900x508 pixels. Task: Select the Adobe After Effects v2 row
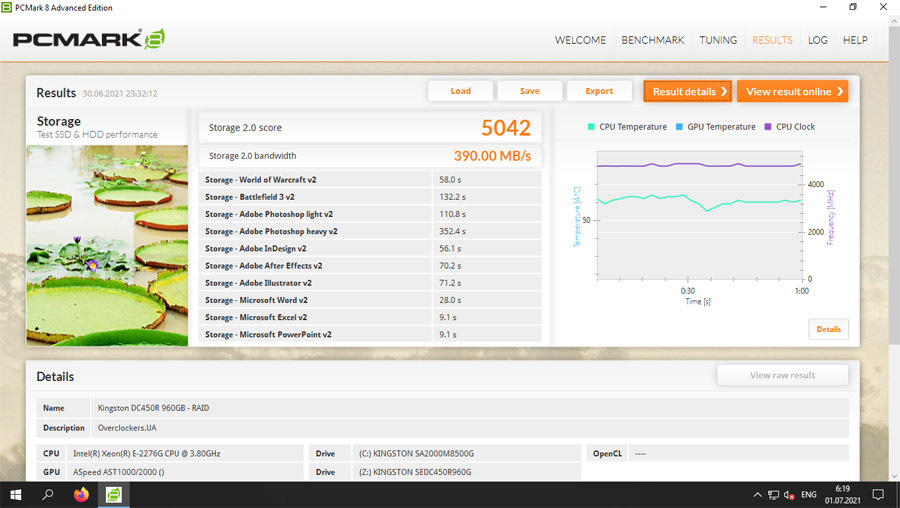coord(370,266)
